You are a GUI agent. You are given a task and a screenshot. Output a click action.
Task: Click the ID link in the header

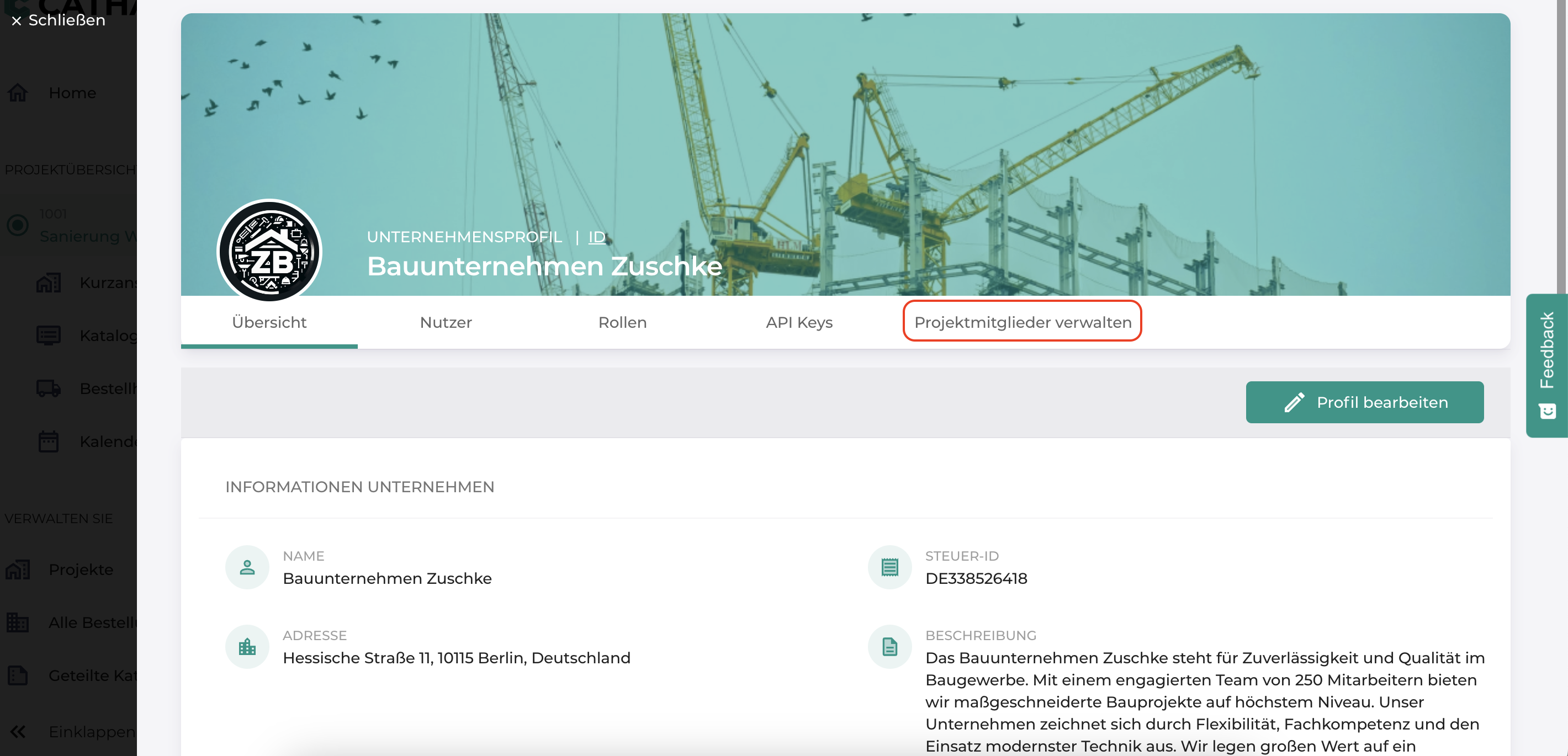tap(596, 237)
